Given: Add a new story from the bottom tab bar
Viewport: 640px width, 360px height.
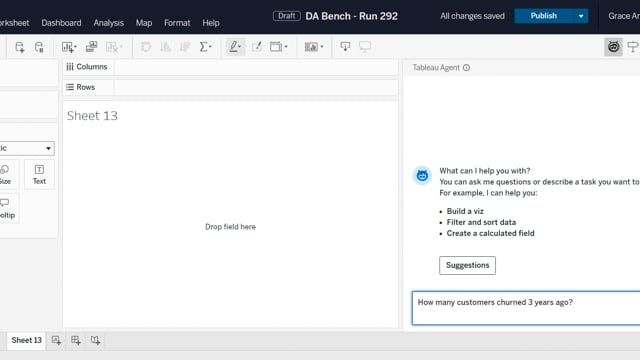Looking at the screenshot, I should click(x=95, y=340).
